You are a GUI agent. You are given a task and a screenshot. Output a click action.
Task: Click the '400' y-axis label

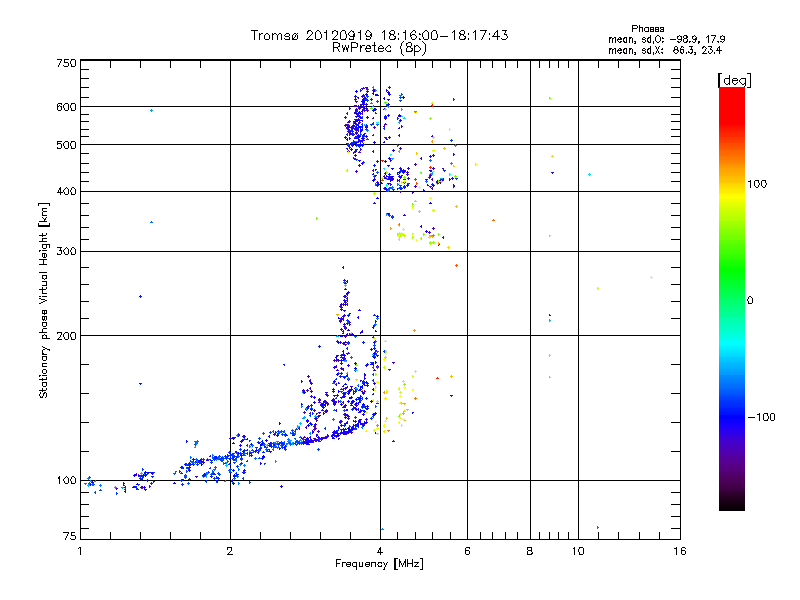pos(67,192)
